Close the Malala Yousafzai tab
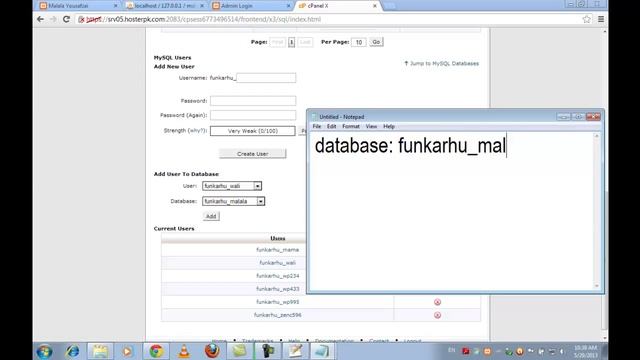This screenshot has height=360, width=640. point(116,6)
